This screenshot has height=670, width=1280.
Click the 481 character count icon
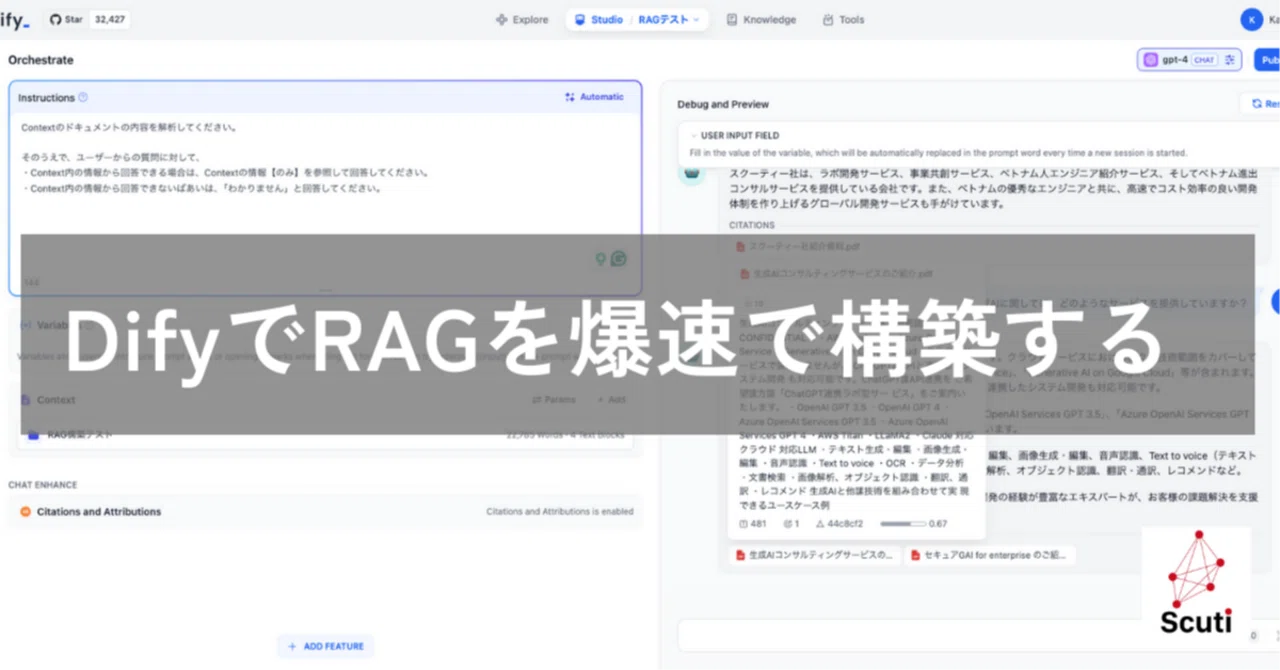pyautogui.click(x=743, y=523)
